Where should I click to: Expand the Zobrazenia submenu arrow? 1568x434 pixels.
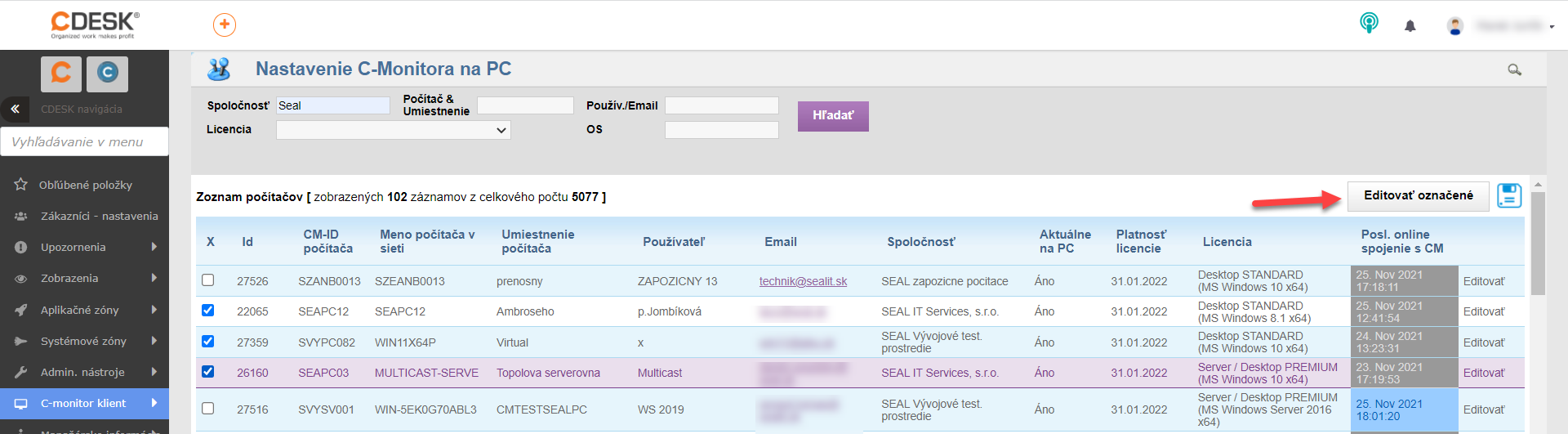pyautogui.click(x=154, y=278)
